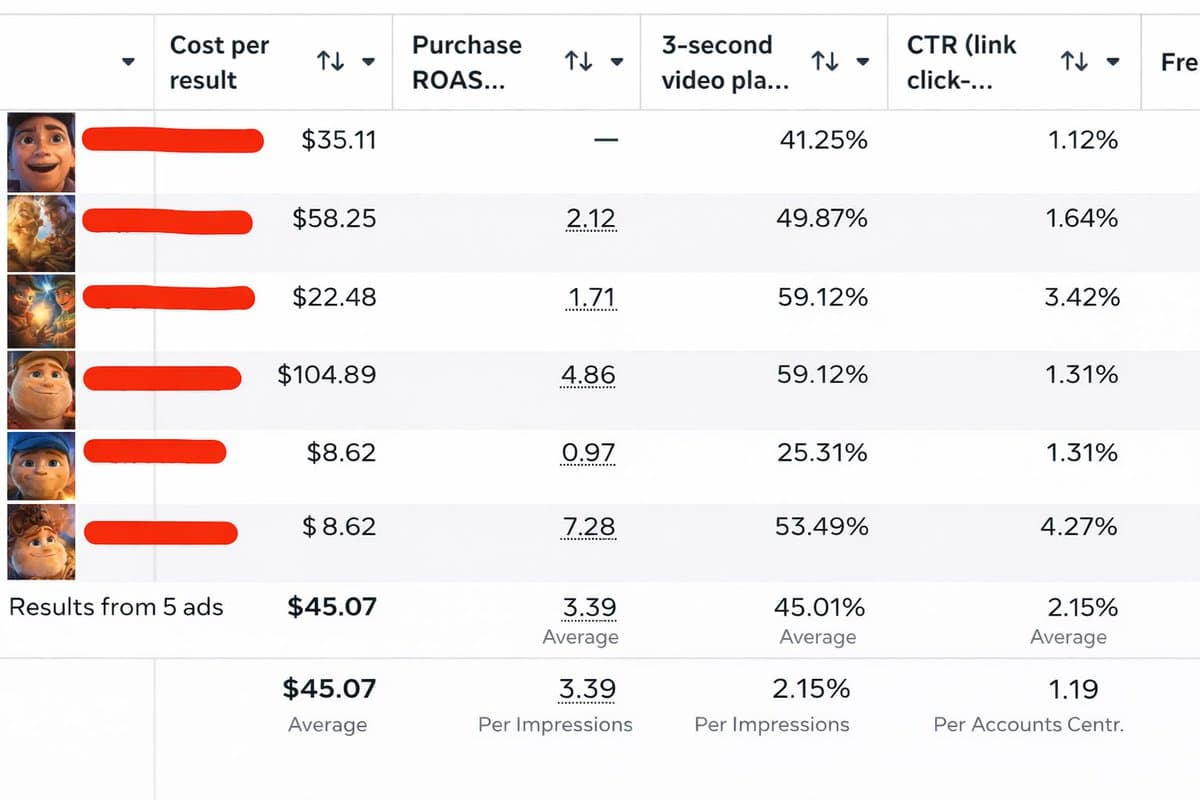Screen dimensions: 1200x800
Task: Click the 3.39 average ROAS in results row
Action: [x=589, y=607]
